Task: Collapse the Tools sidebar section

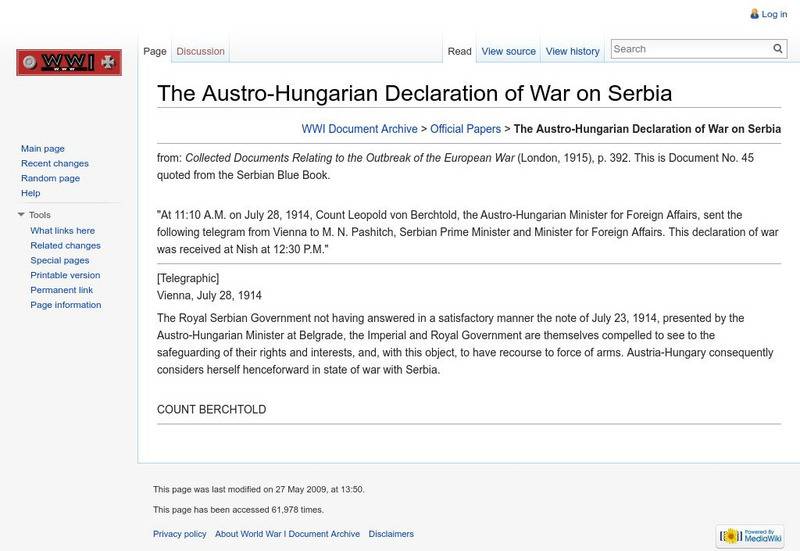Action: point(22,215)
